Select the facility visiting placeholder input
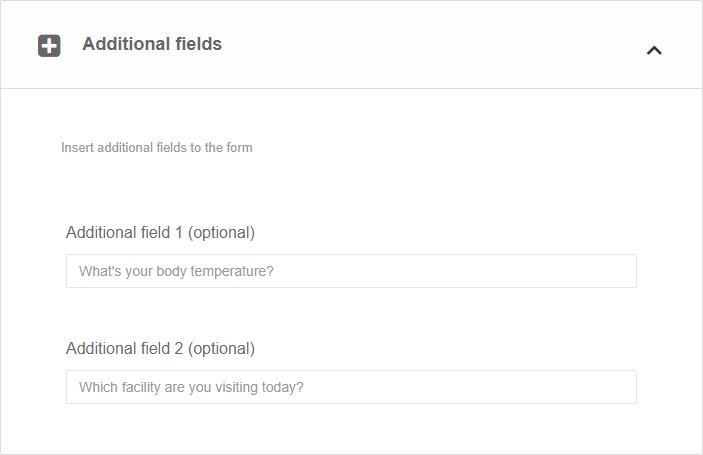Image resolution: width=703 pixels, height=455 pixels. coord(351,387)
